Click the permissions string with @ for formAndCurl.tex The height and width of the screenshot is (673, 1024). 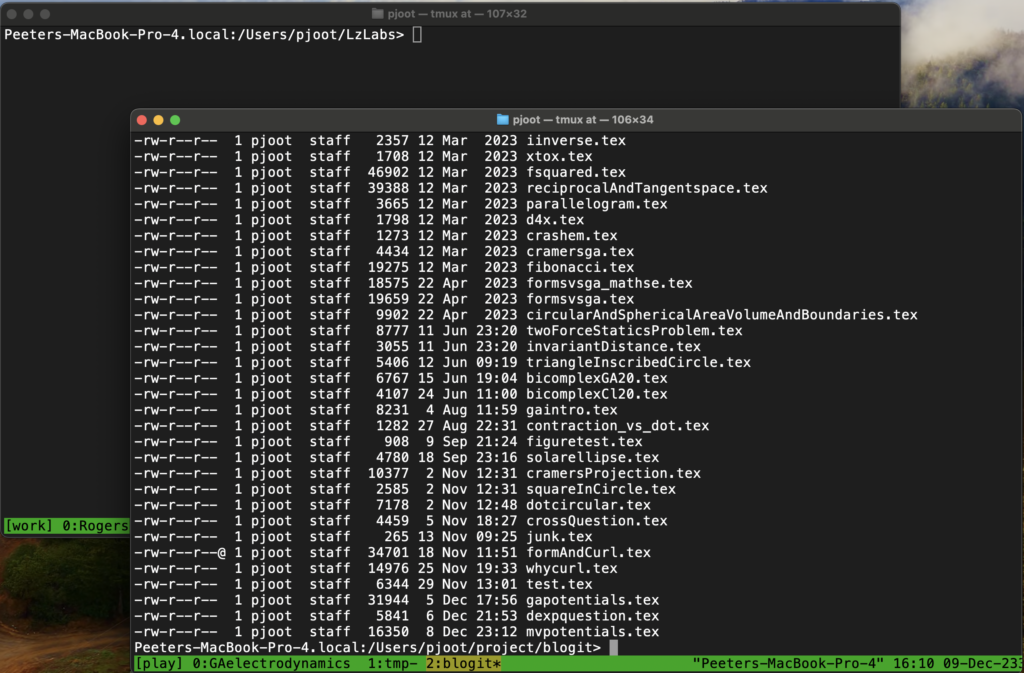tap(180, 552)
